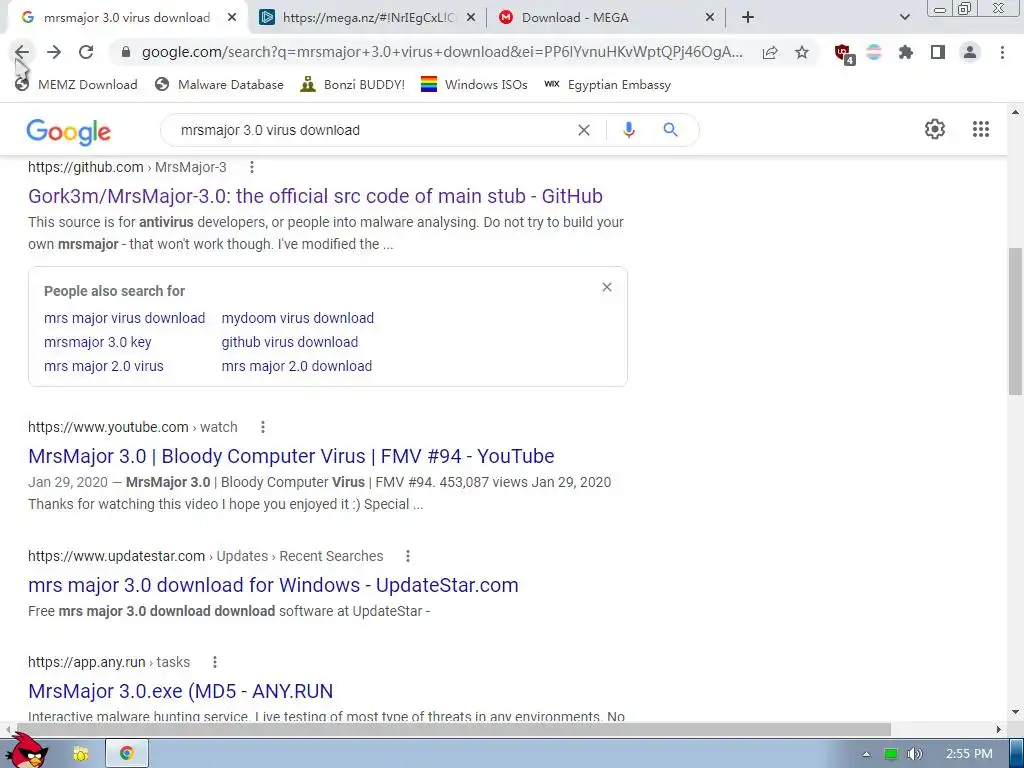The height and width of the screenshot is (768, 1024).
Task: Search for github virus download
Action: (290, 342)
